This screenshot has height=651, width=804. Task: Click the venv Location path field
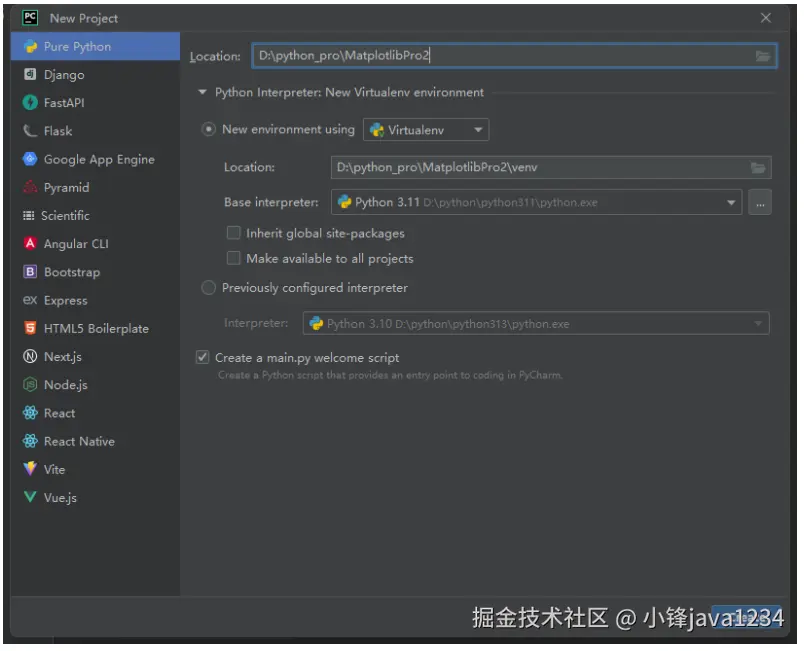[551, 168]
